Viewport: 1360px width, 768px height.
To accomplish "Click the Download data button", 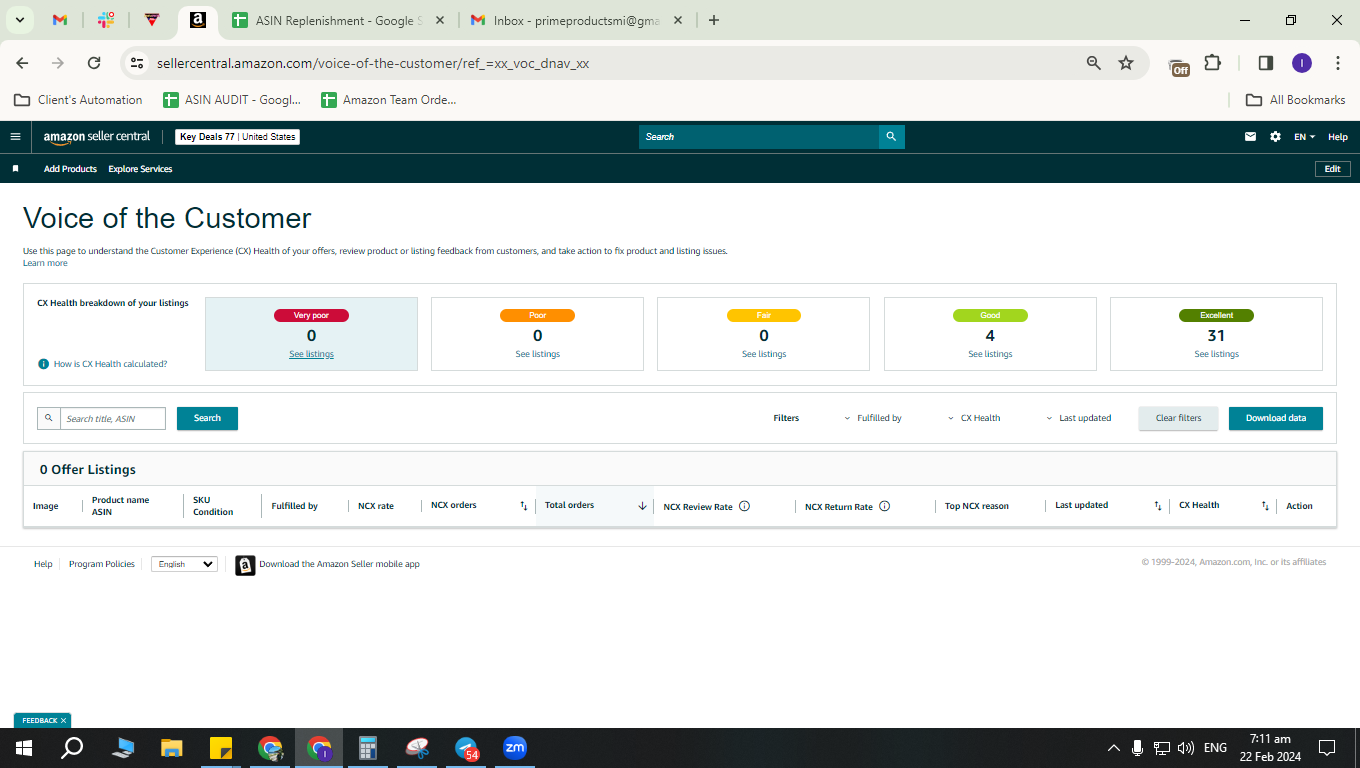I will (x=1276, y=418).
